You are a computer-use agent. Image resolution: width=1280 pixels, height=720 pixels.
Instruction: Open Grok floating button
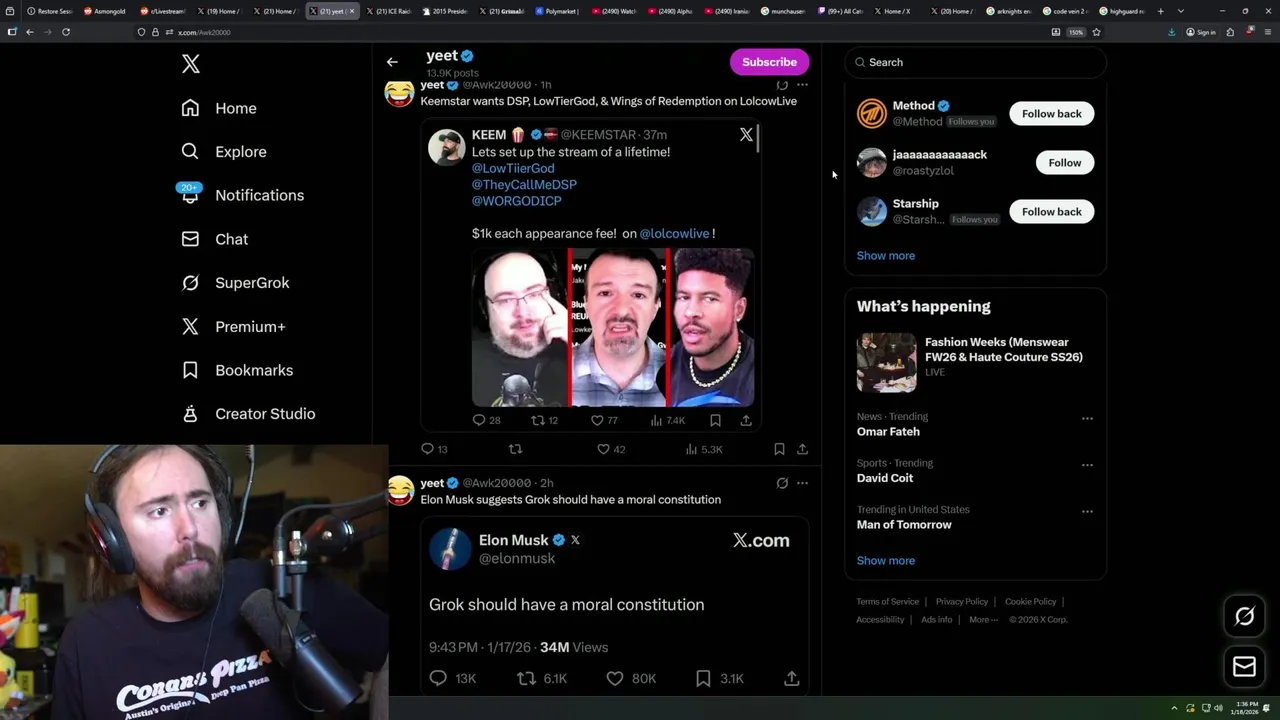pyautogui.click(x=1244, y=616)
